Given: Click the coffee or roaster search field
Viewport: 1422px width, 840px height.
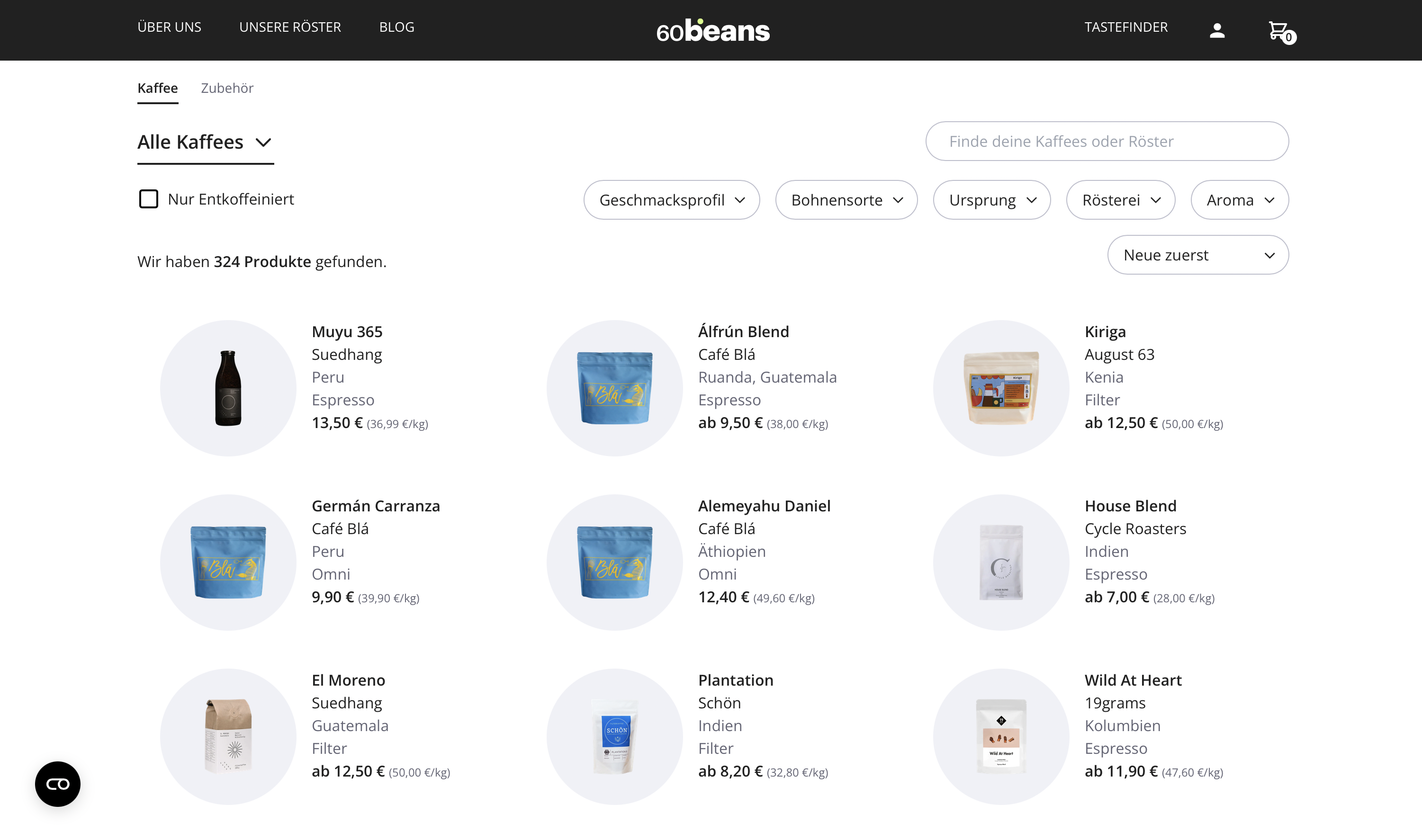Looking at the screenshot, I should pyautogui.click(x=1107, y=141).
